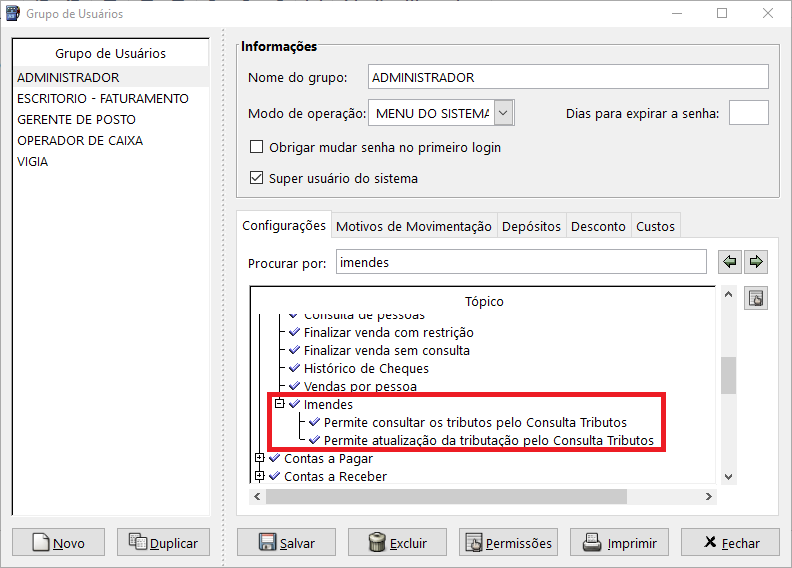Click the green next search arrow icon
The width and height of the screenshot is (792, 568).
click(x=756, y=262)
